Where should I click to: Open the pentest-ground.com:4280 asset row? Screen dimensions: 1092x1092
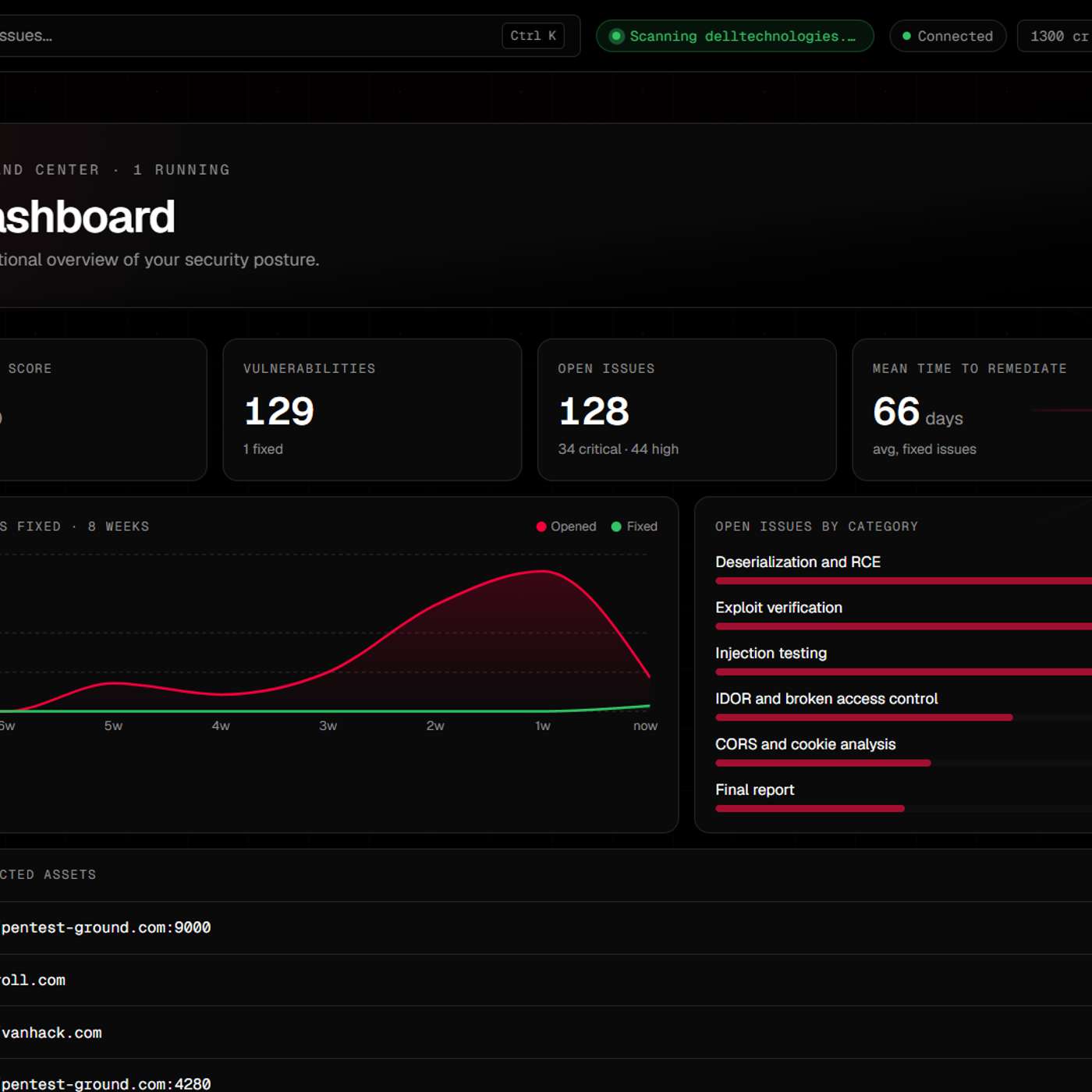click(x=546, y=1076)
